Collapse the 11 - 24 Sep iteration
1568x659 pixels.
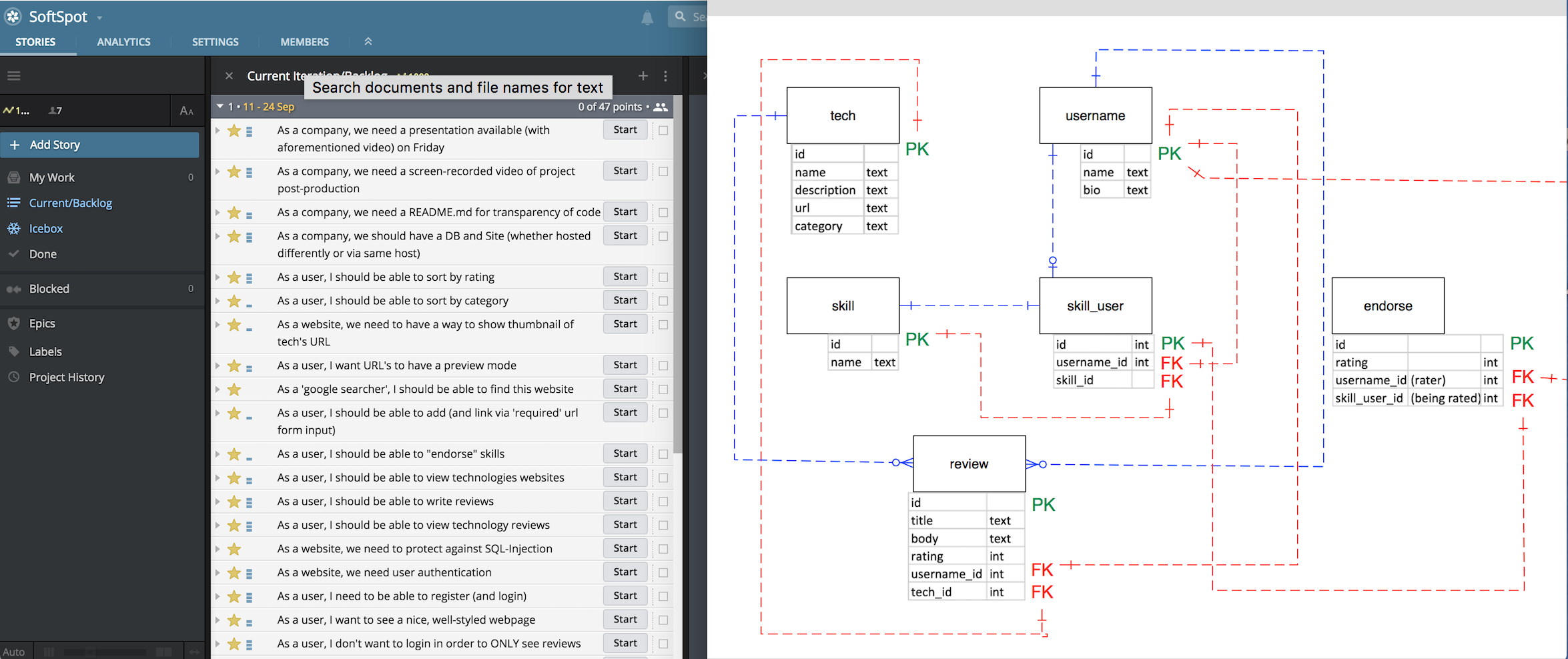pos(220,107)
